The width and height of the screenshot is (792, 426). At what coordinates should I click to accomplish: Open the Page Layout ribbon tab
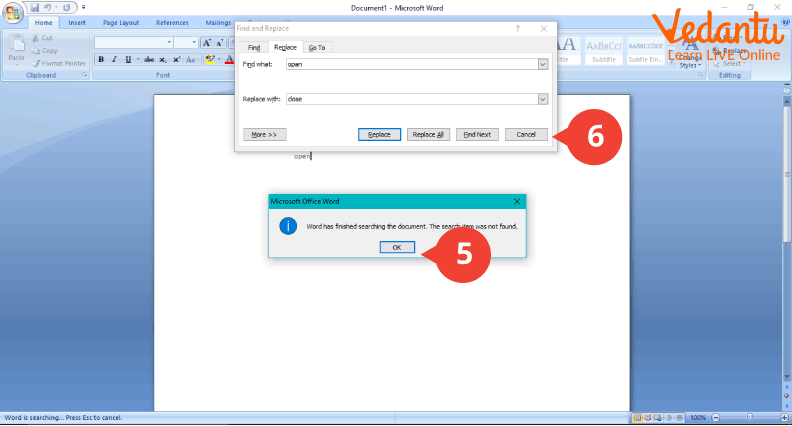coord(121,22)
